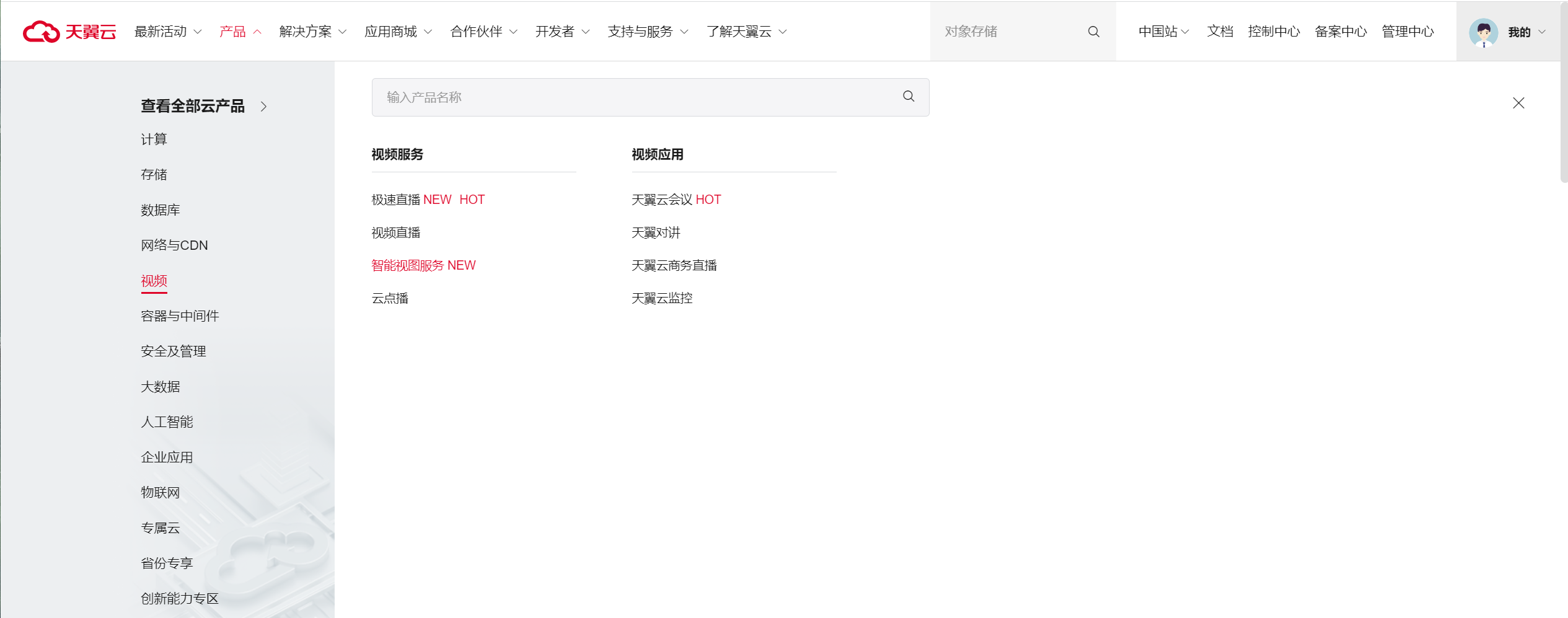Image resolution: width=1568 pixels, height=618 pixels.
Task: Open 视频直播 product link
Action: tap(396, 232)
